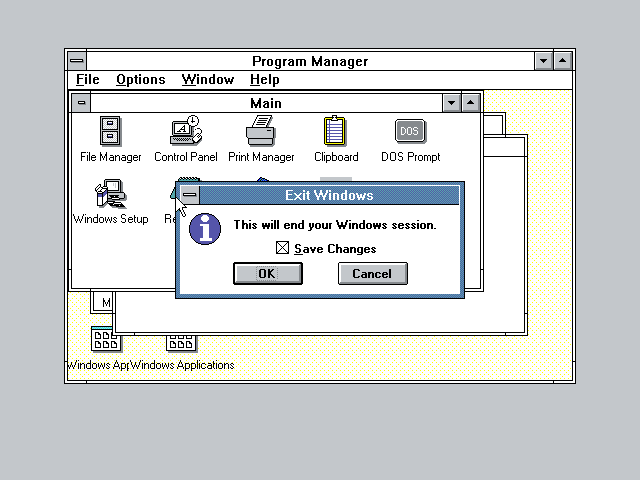Click the Exit Windows title bar
The width and height of the screenshot is (640, 480).
click(x=329, y=195)
